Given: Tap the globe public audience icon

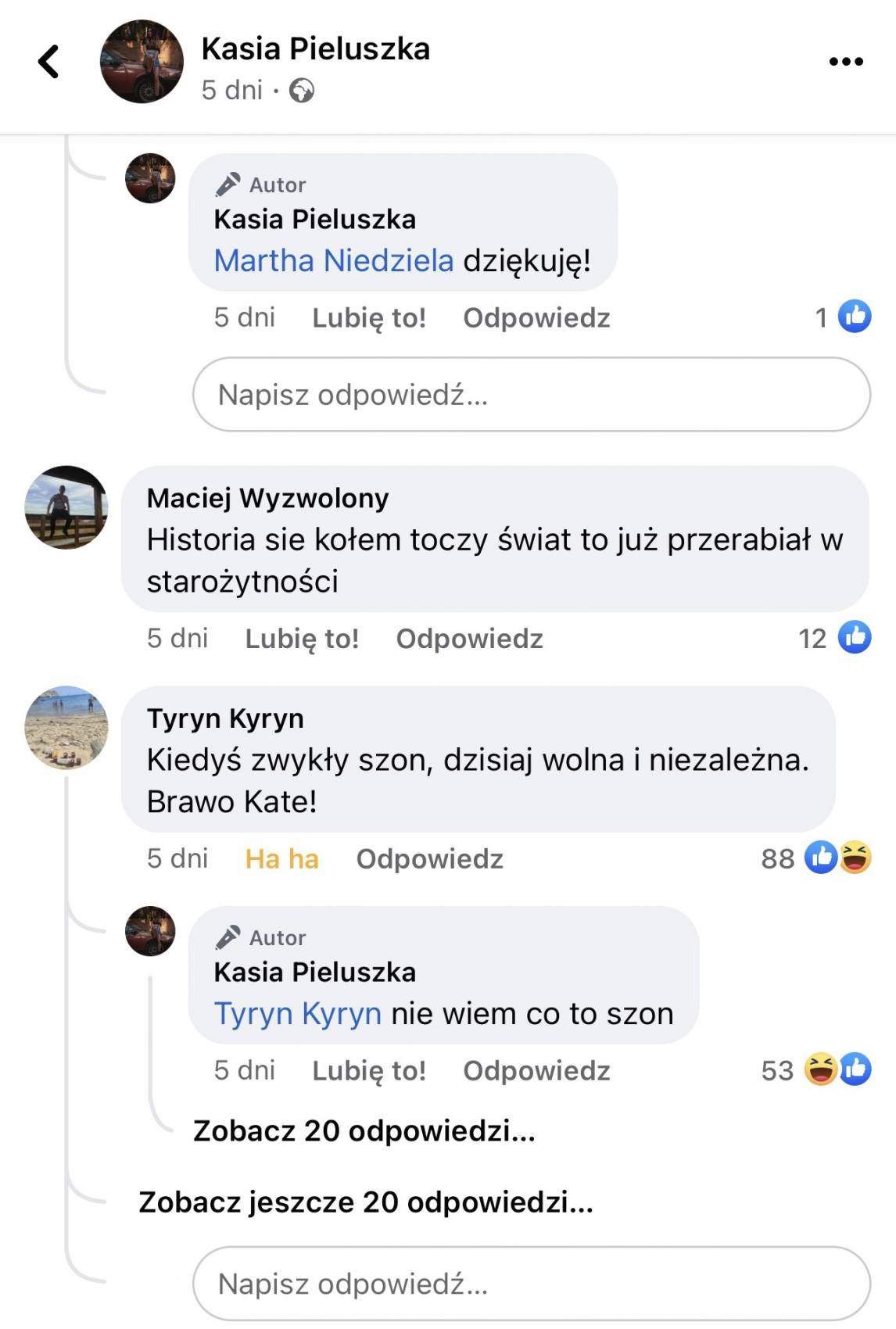Looking at the screenshot, I should 302,91.
